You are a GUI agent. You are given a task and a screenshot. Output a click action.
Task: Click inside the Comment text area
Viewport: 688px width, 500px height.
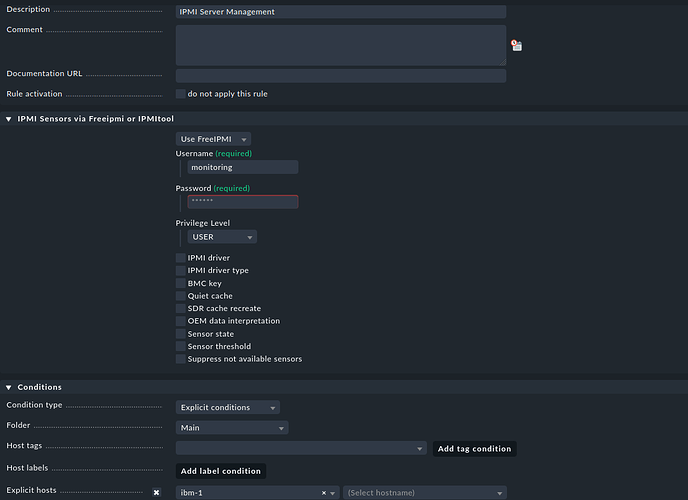[341, 45]
